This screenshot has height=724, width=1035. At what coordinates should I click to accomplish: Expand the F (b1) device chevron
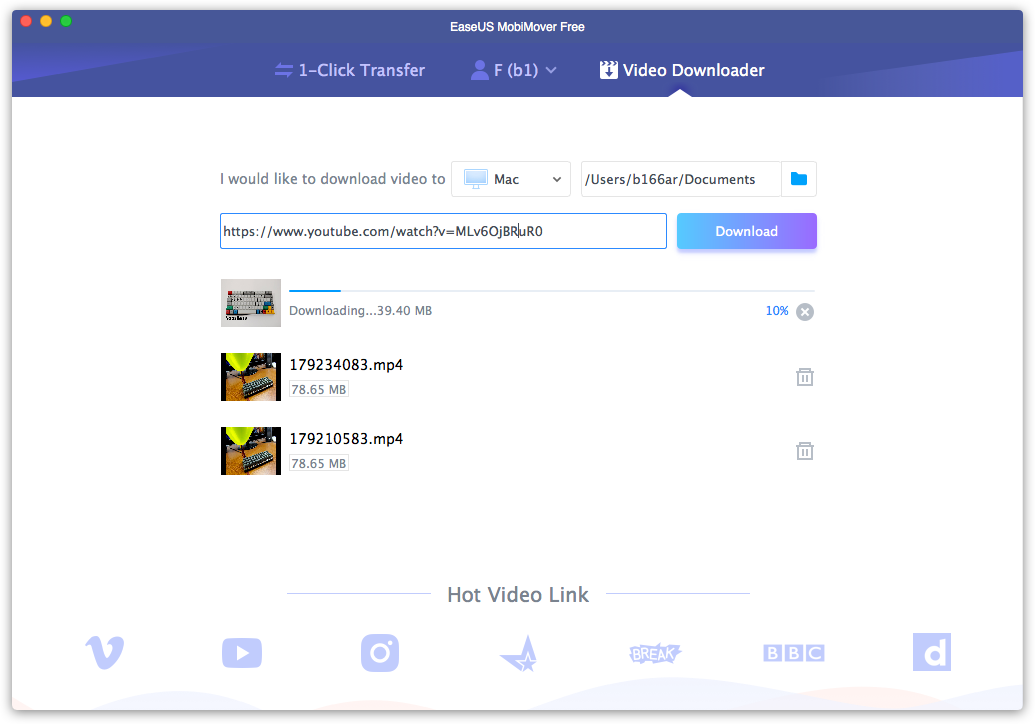click(x=551, y=70)
